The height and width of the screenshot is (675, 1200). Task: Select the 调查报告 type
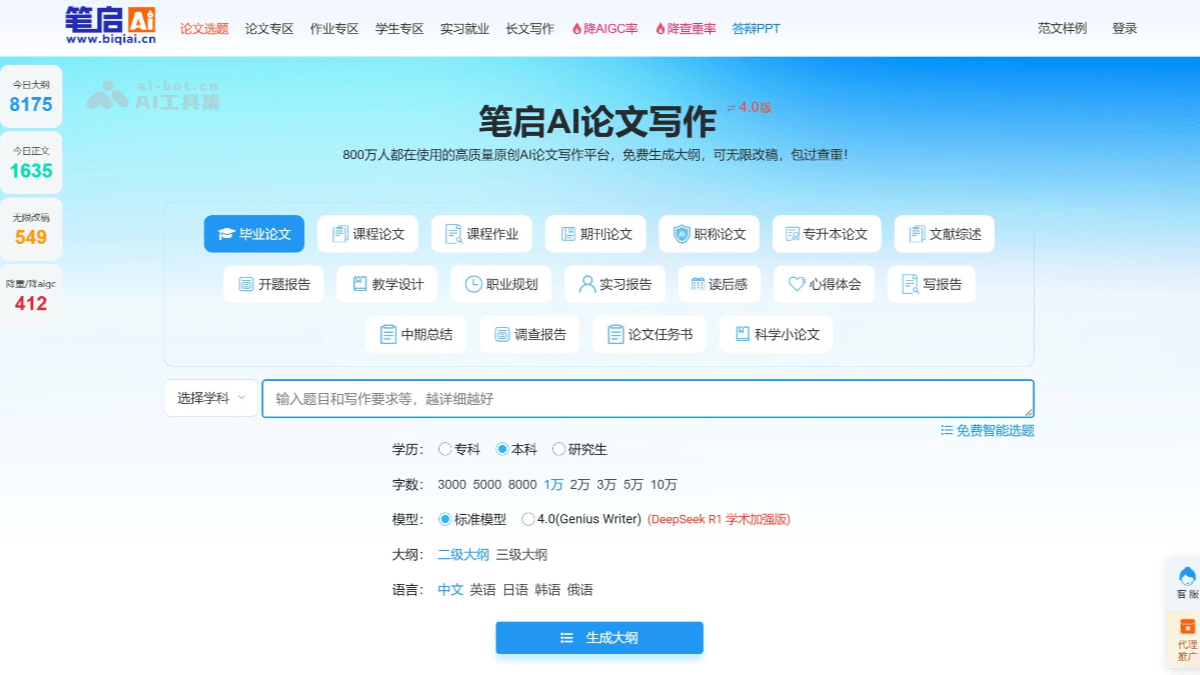[x=529, y=334]
